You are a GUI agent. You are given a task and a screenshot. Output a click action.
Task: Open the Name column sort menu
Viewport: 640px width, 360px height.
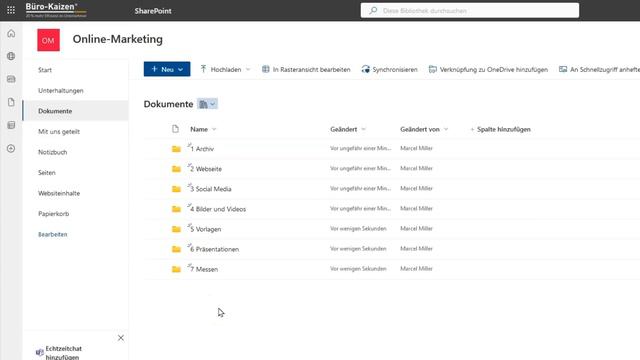pyautogui.click(x=203, y=129)
